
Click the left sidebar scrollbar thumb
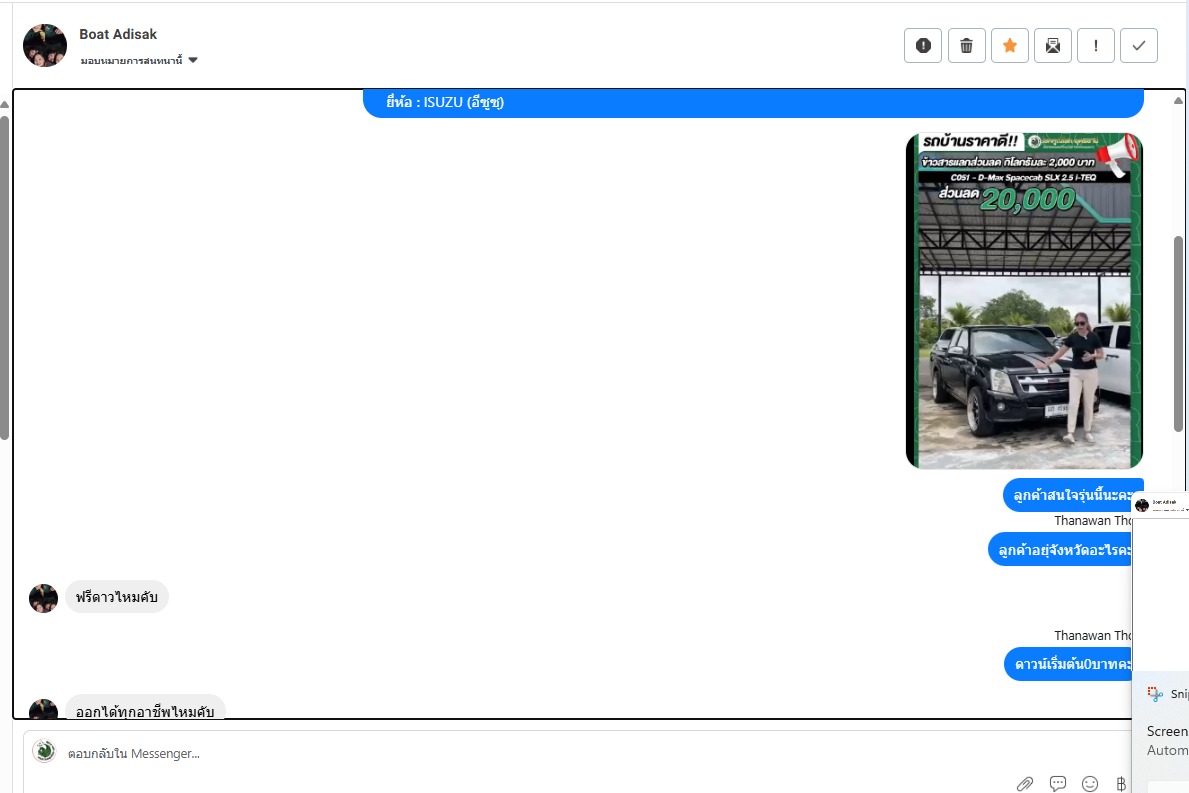point(5,277)
